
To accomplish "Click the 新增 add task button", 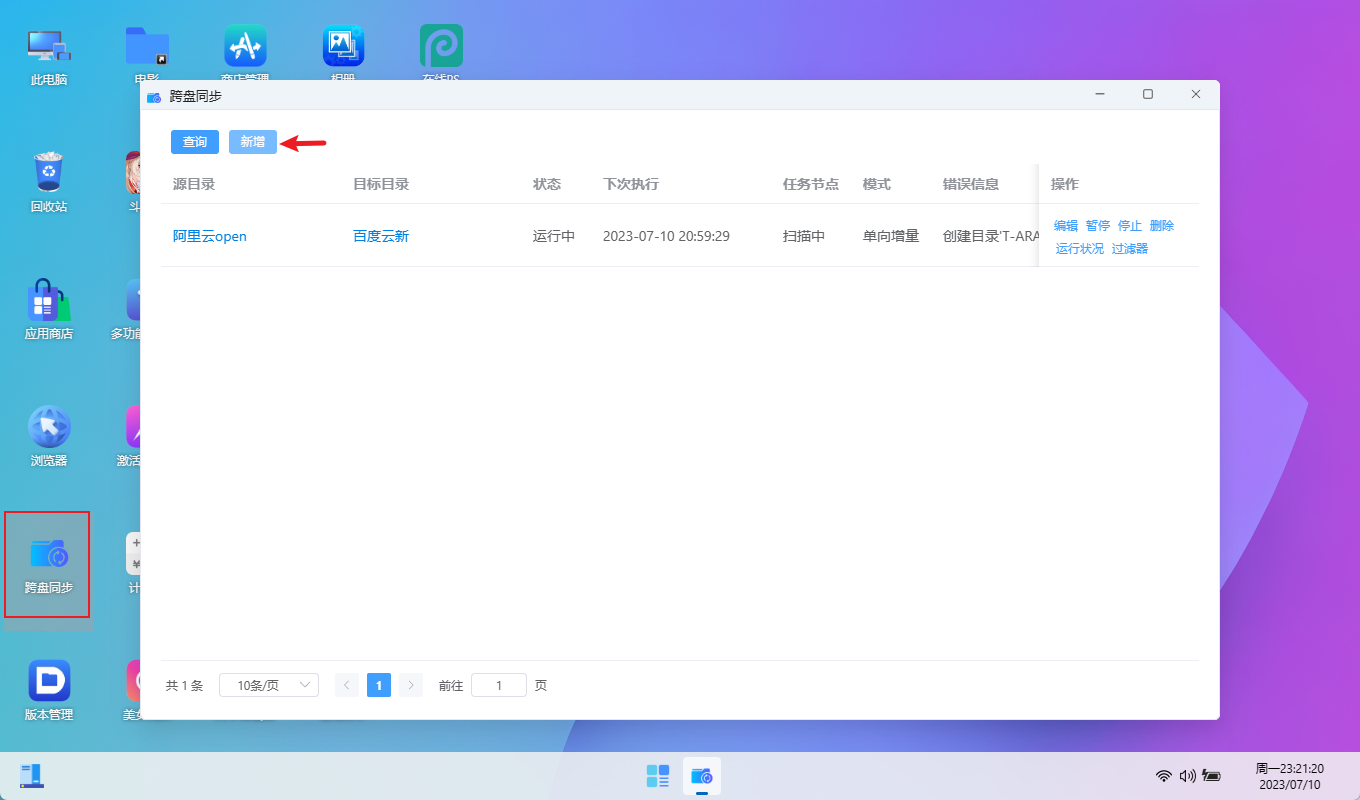I will click(253, 141).
